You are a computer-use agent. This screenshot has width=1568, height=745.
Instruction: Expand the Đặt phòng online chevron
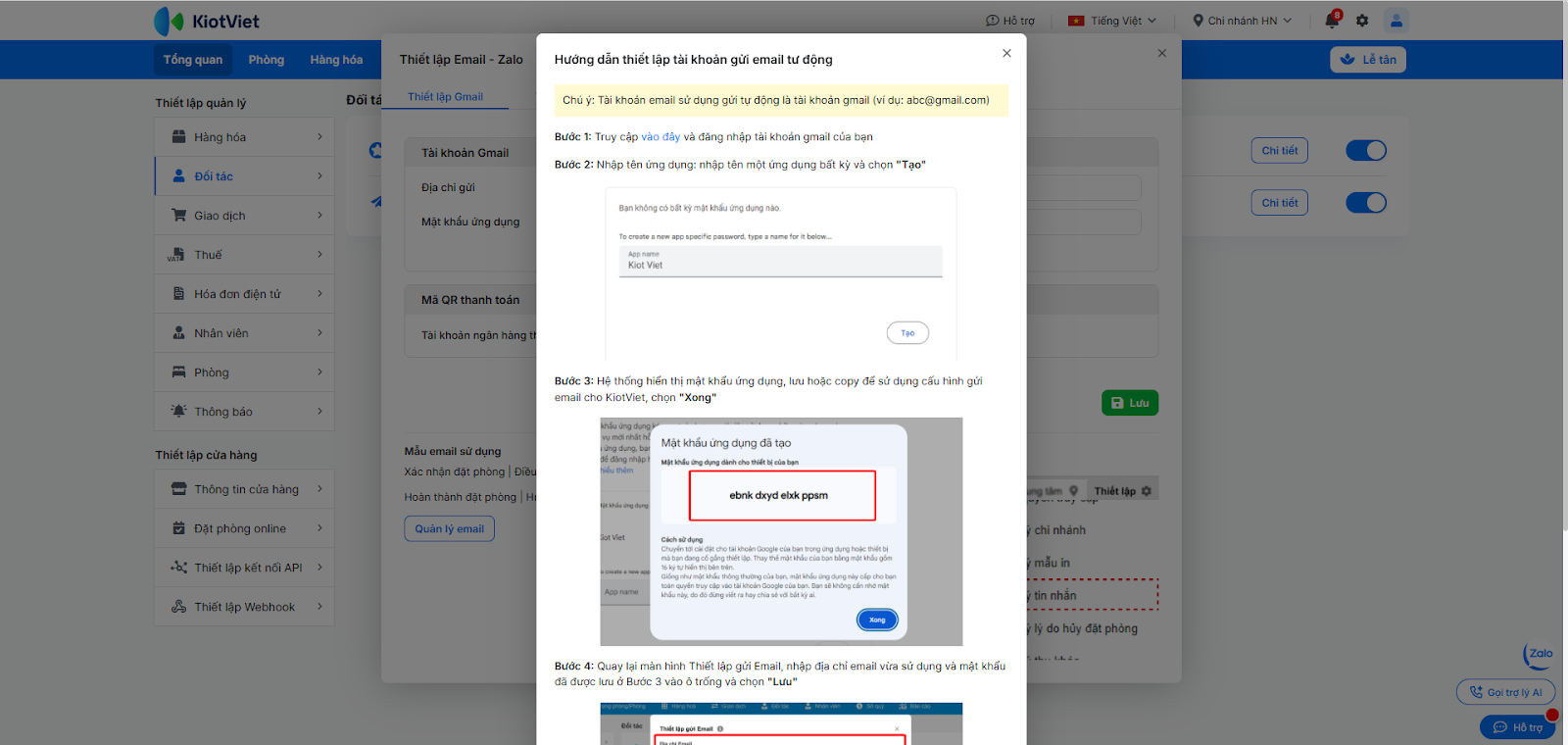[320, 528]
